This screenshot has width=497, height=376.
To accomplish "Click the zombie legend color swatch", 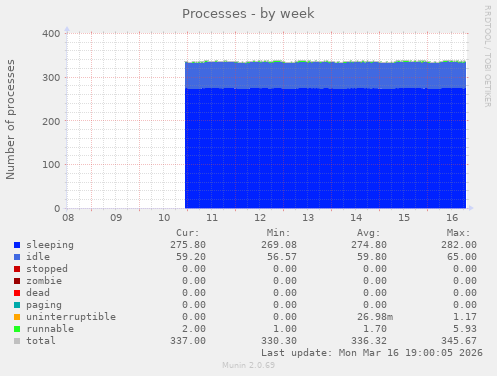I will coord(17,281).
